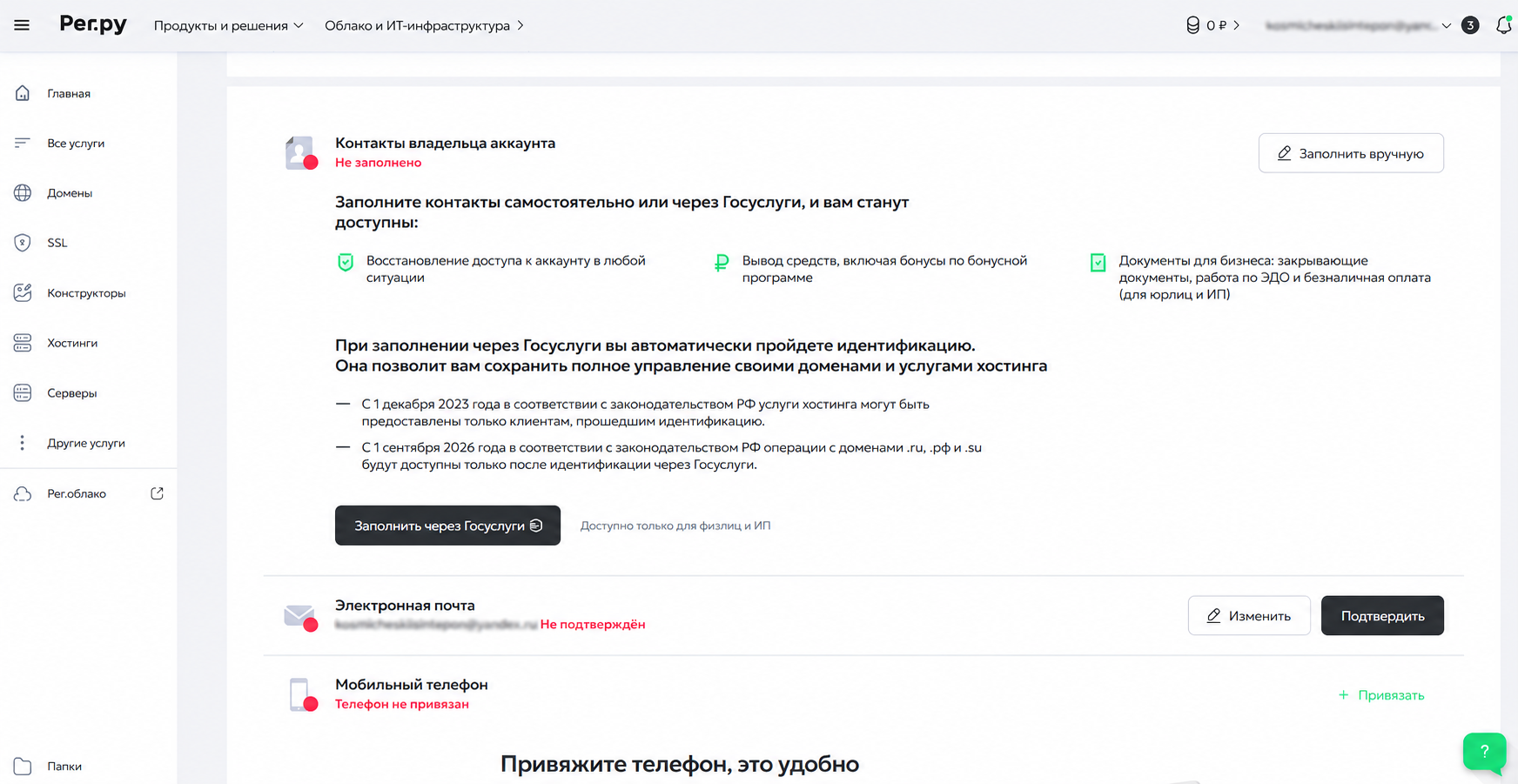Click the ruble icon near Вывод средств
1518x784 pixels.
pyautogui.click(x=722, y=262)
